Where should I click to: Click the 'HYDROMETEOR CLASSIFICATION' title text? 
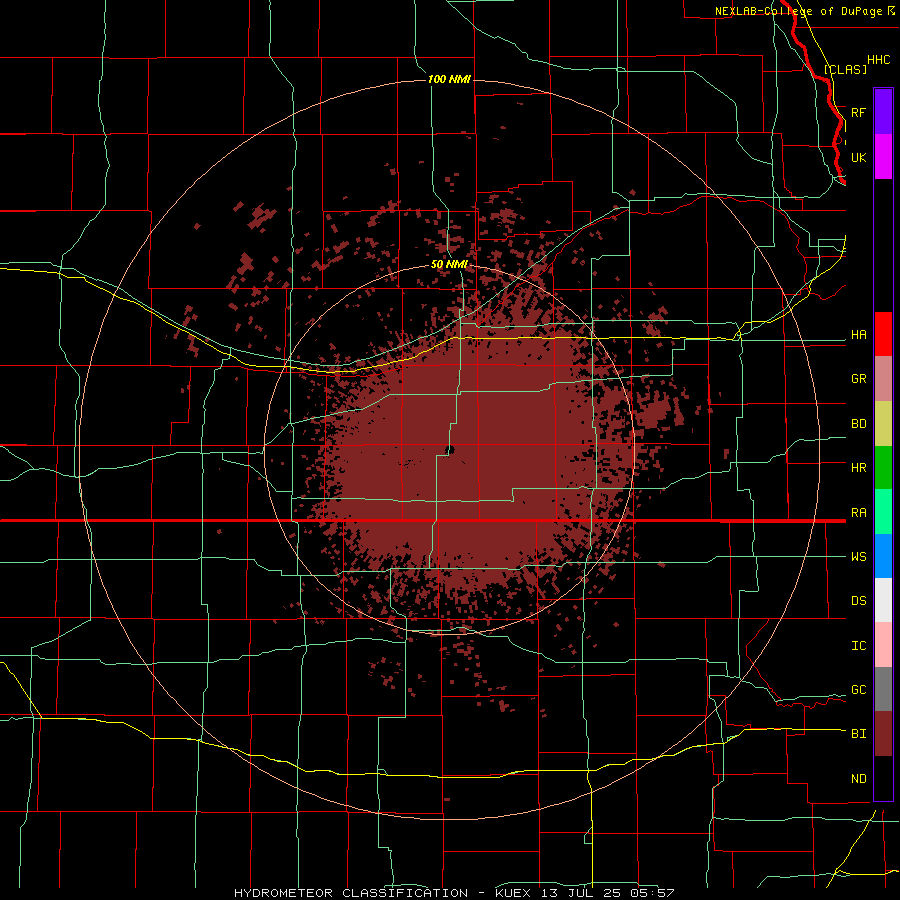click(x=351, y=893)
